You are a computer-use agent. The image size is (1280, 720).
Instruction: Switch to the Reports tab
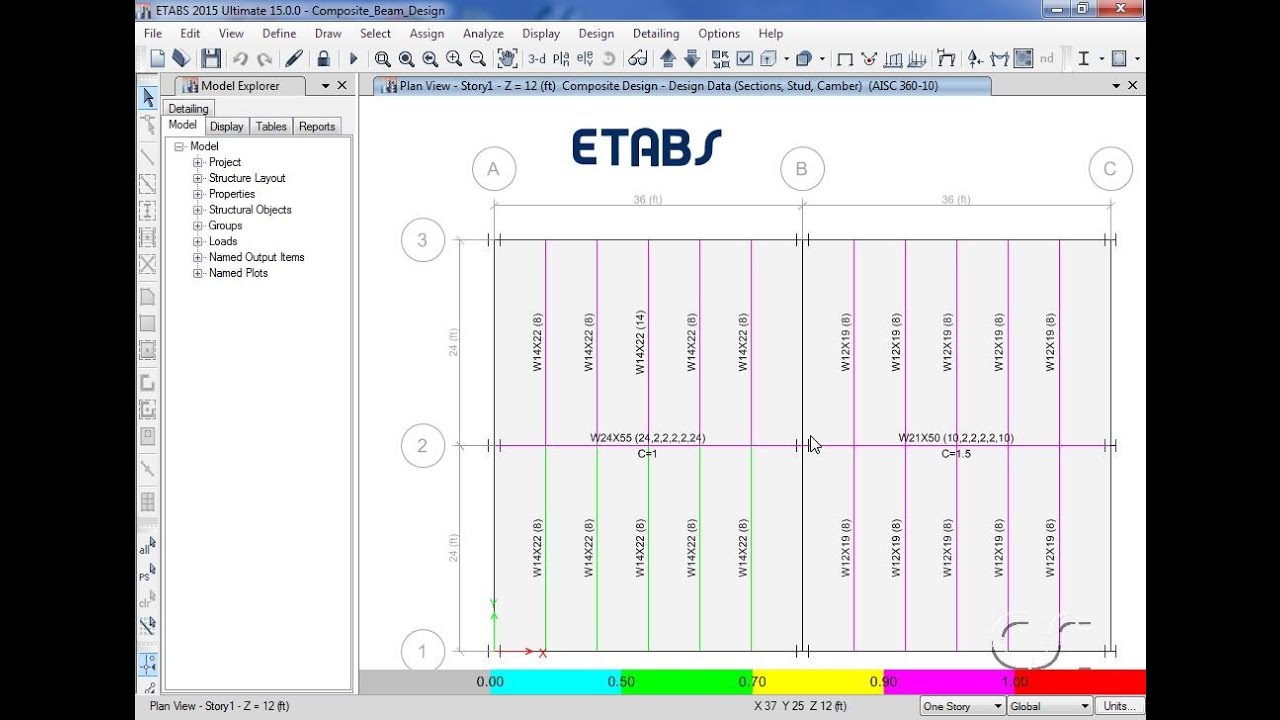[x=317, y=126]
